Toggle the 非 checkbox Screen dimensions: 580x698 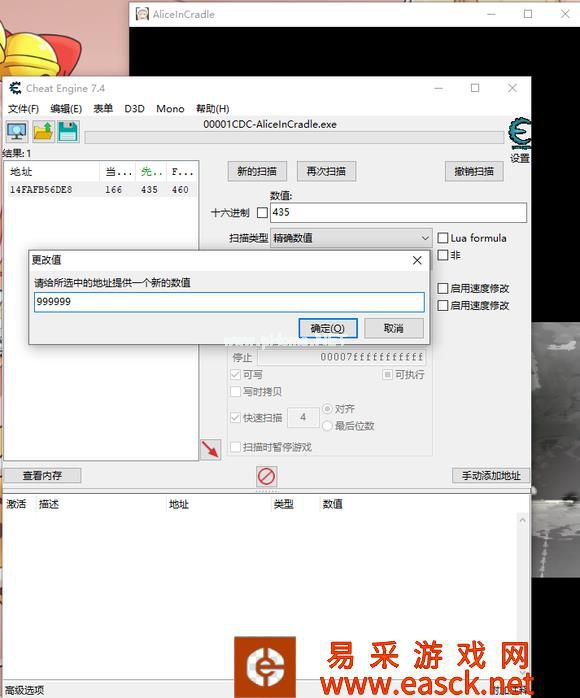click(x=442, y=255)
